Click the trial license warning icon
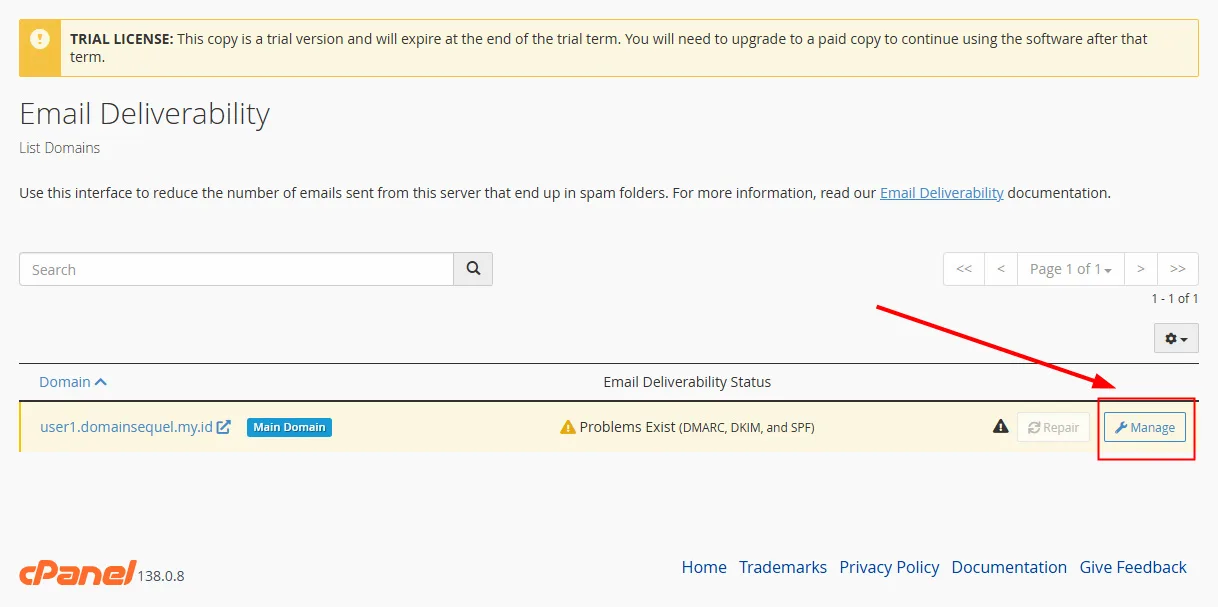This screenshot has height=607, width=1218. coord(40,39)
